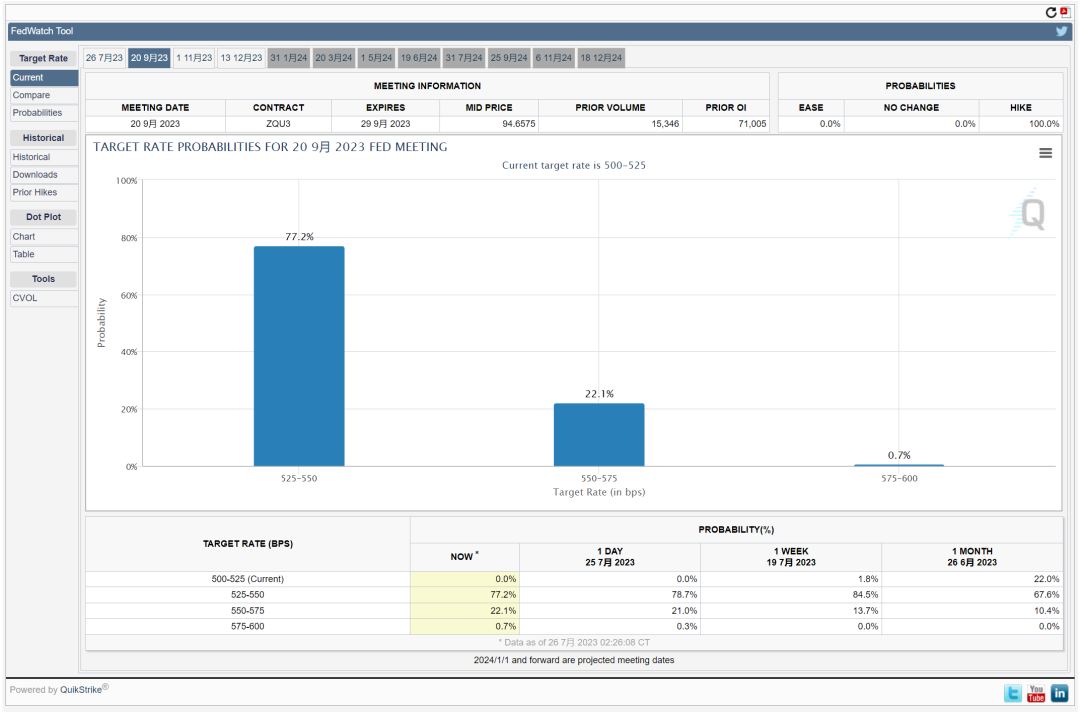The height and width of the screenshot is (712, 1080).
Task: Follow the QuikStrike link in footer
Action: tap(81, 690)
